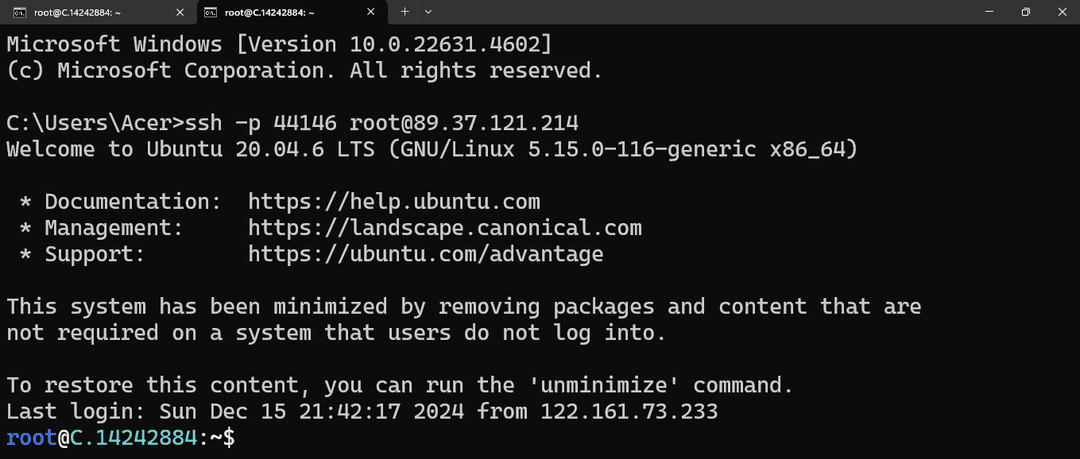
Task: Restore down the terminal window
Action: pyautogui.click(x=1026, y=12)
